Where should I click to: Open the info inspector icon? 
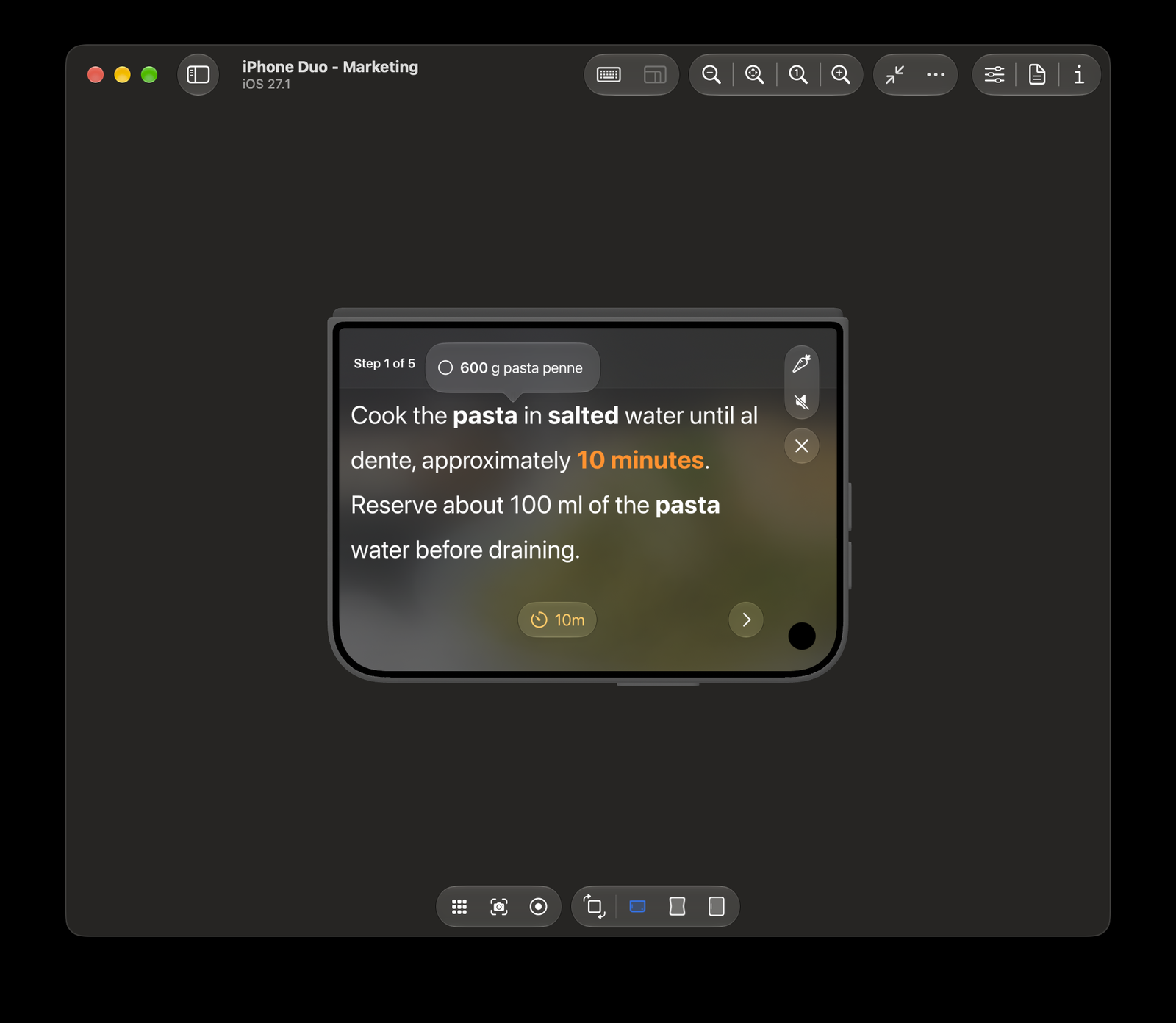(1079, 74)
